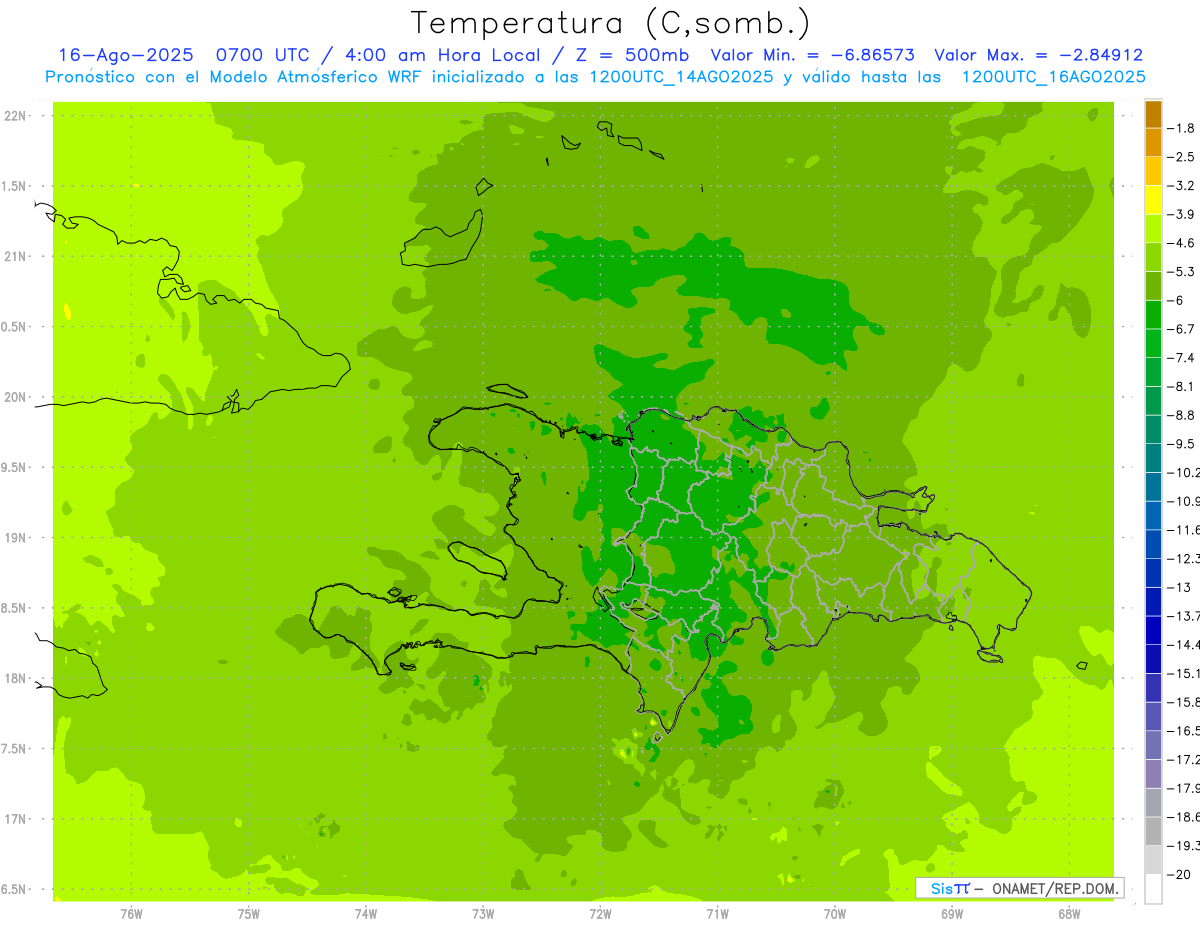Click the '-6.7' colorbar value
Screen dimensions: 1200x927
pos(1182,329)
